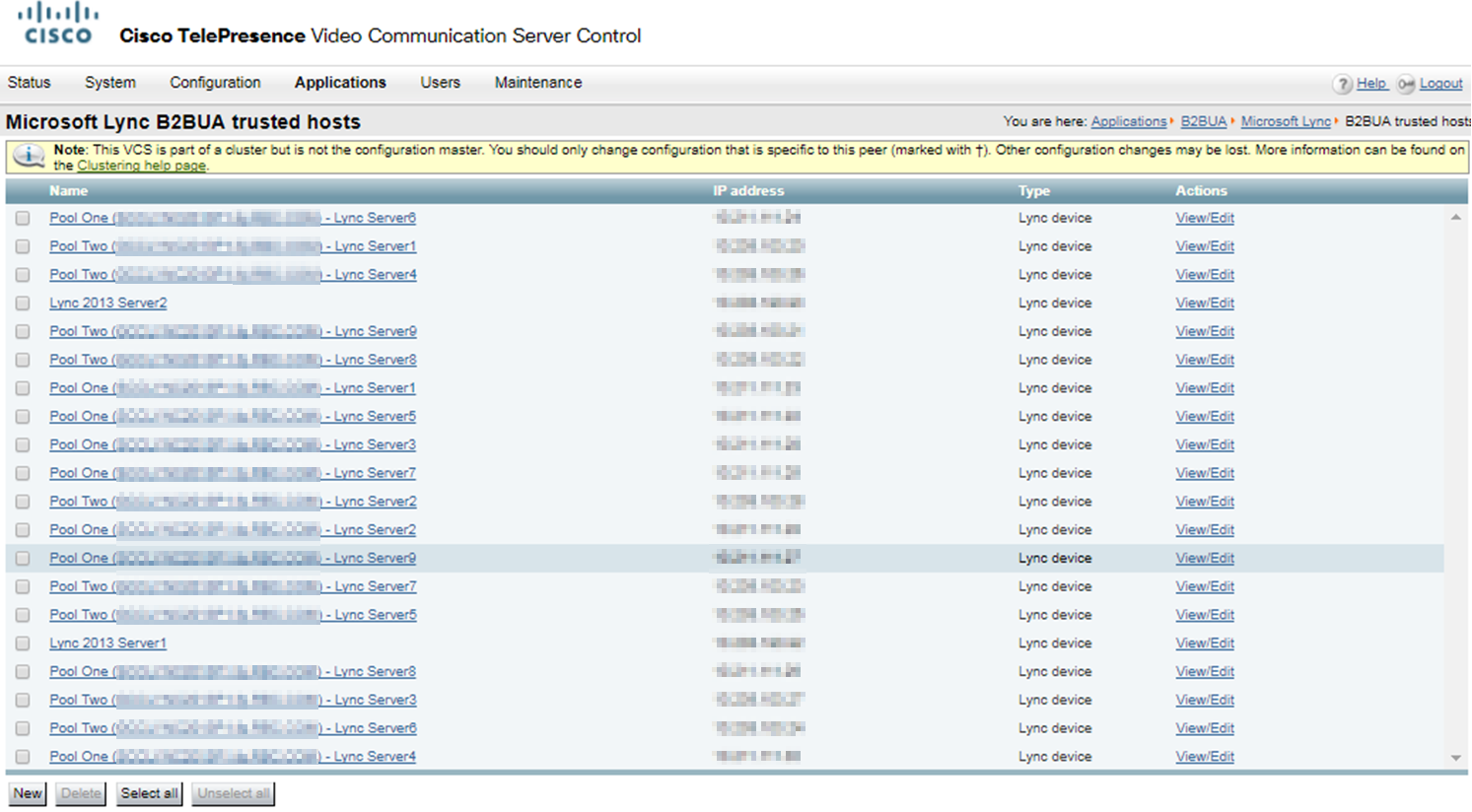The width and height of the screenshot is (1472, 812).
Task: Click the Microsoft Lync B2BUA trusted hosts heading
Action: pyautogui.click(x=183, y=122)
